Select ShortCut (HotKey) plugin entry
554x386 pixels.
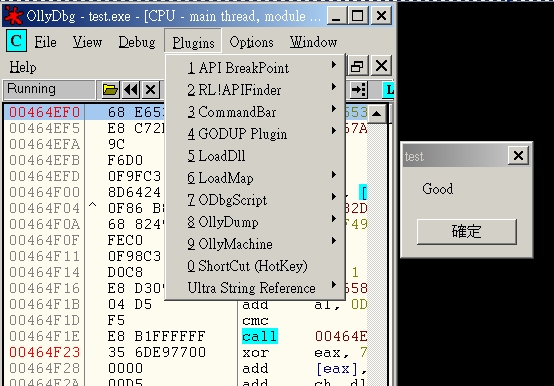pos(255,266)
